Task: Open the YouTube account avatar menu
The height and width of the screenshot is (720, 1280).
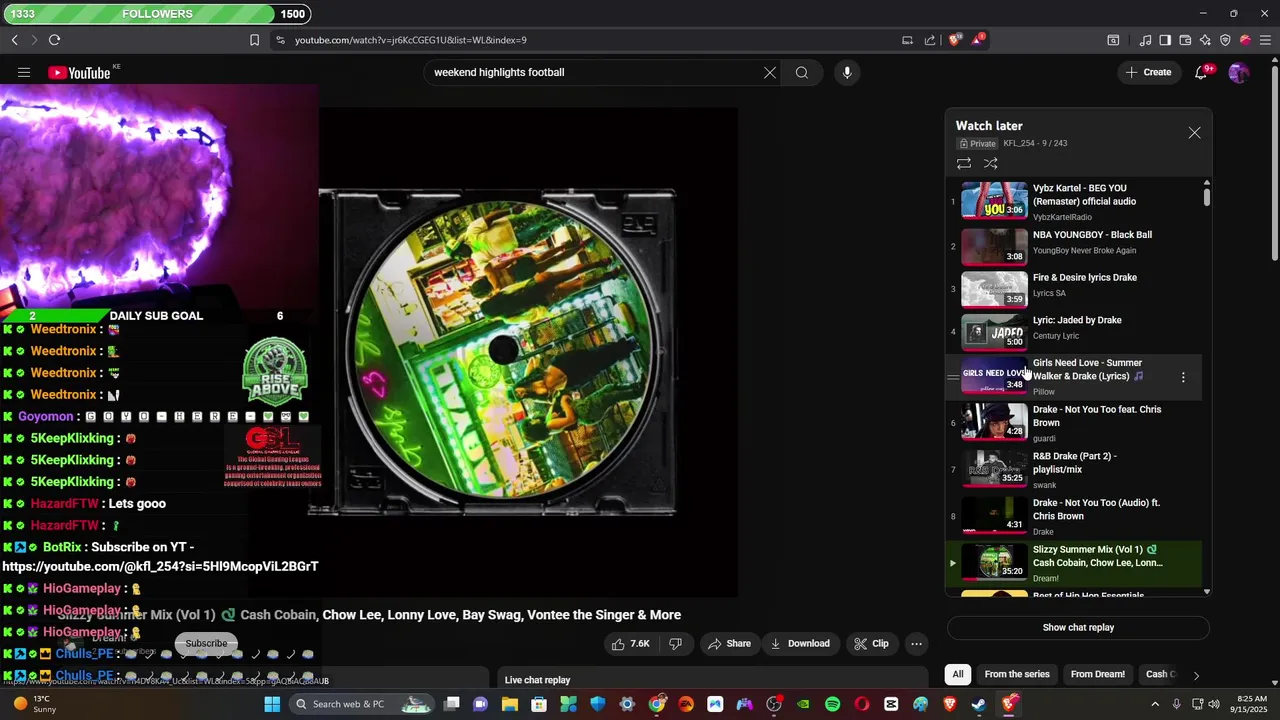Action: point(1238,72)
